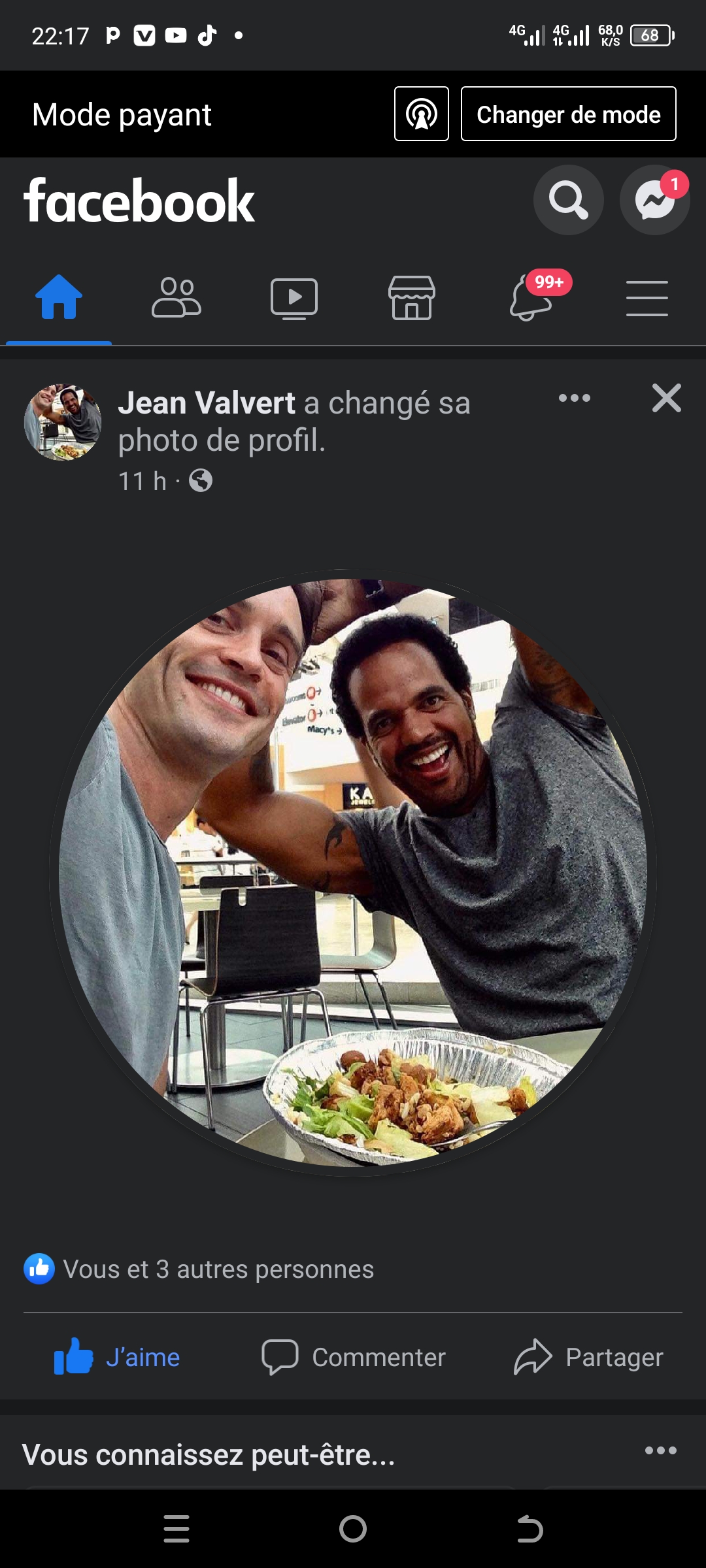Tap Commenter on the post

(354, 1357)
